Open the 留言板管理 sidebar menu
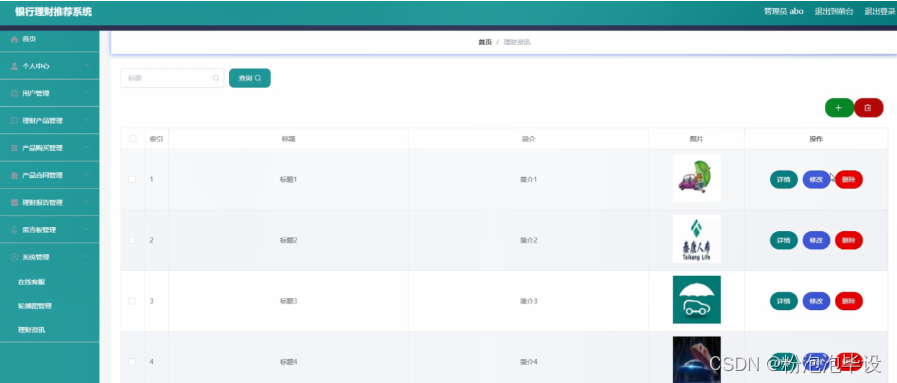The height and width of the screenshot is (383, 897). point(49,230)
